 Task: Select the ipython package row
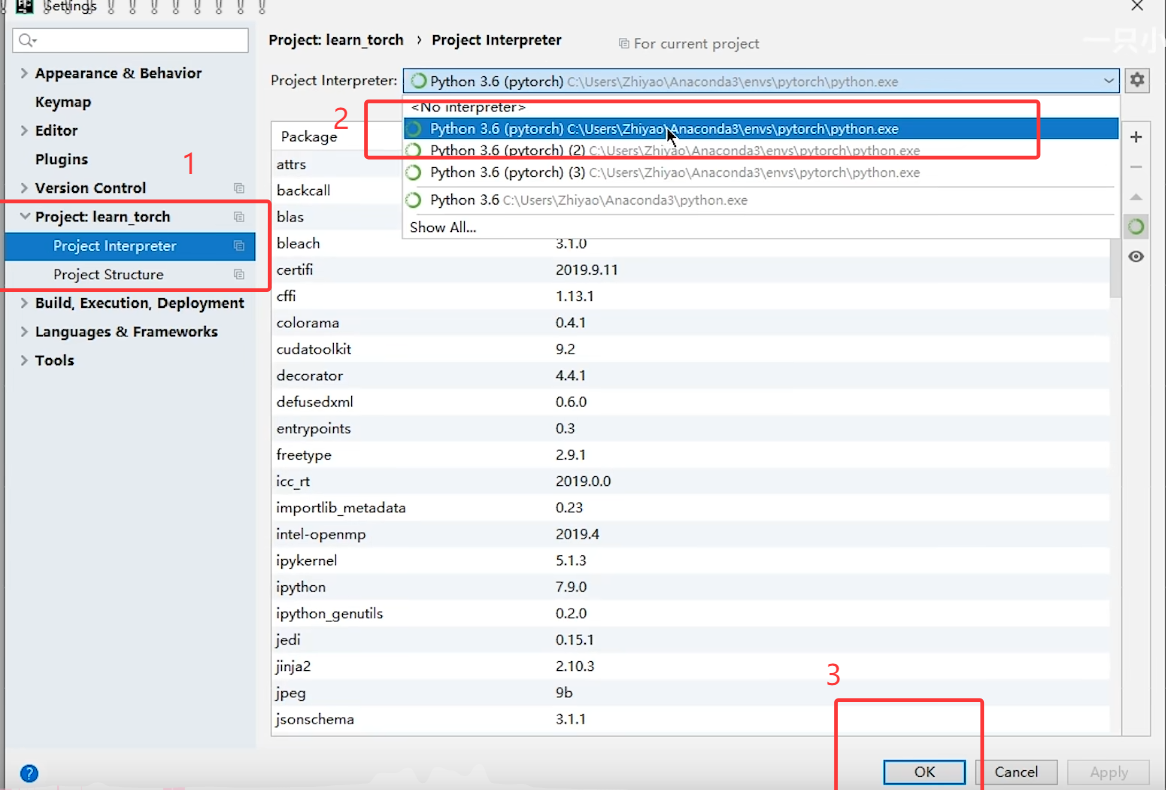coord(691,587)
